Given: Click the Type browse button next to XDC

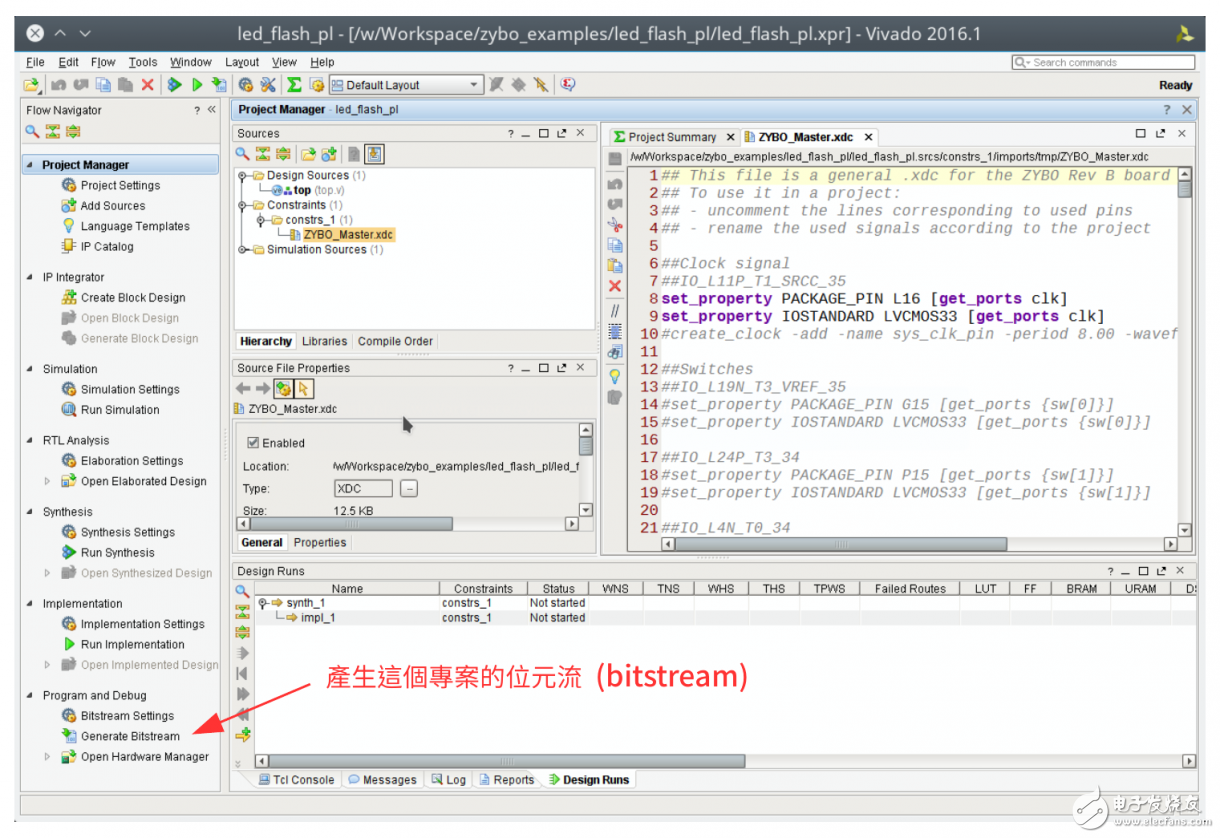Looking at the screenshot, I should [x=409, y=489].
